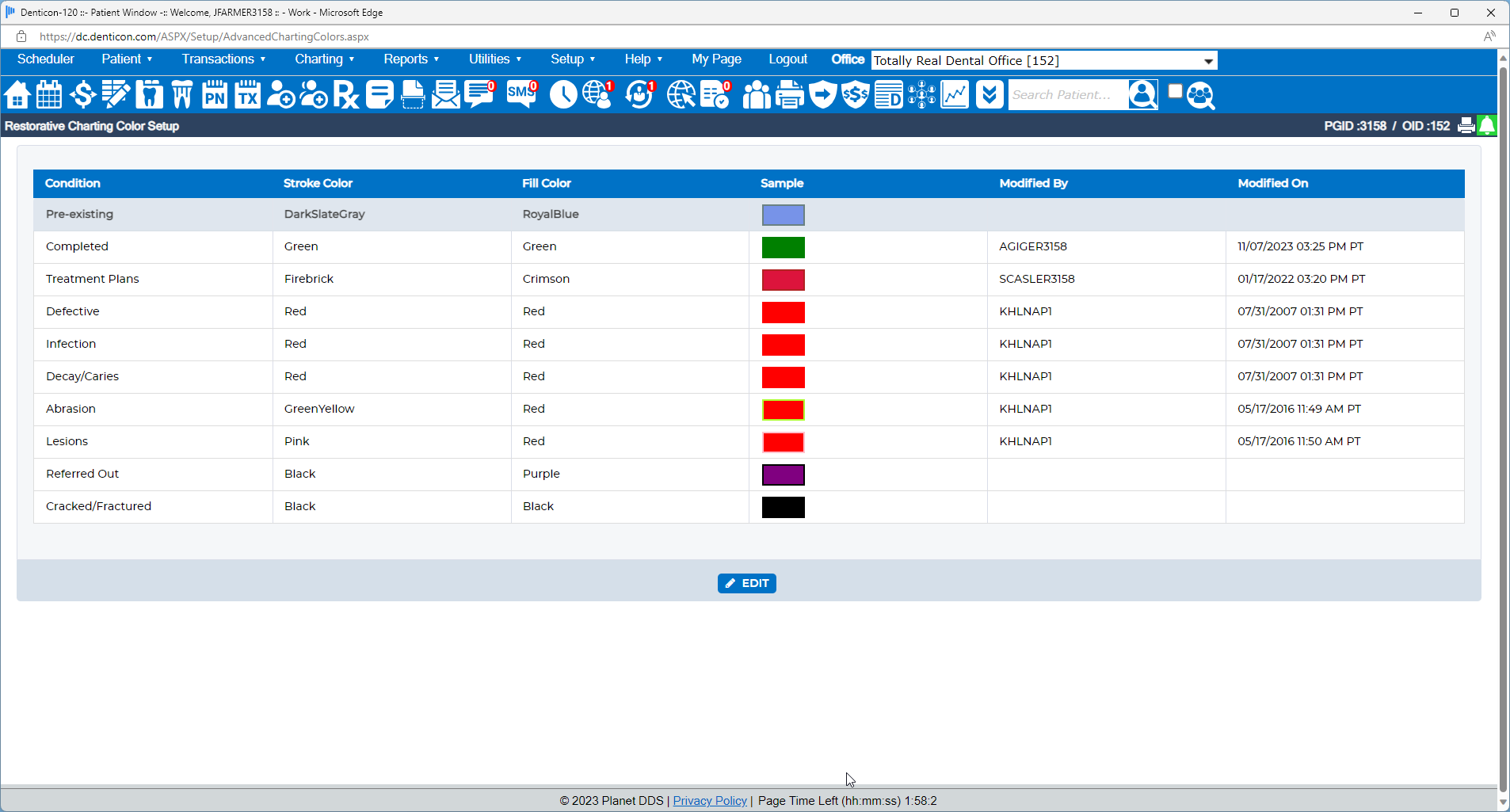Open the Home icon on the toolbar

17,94
